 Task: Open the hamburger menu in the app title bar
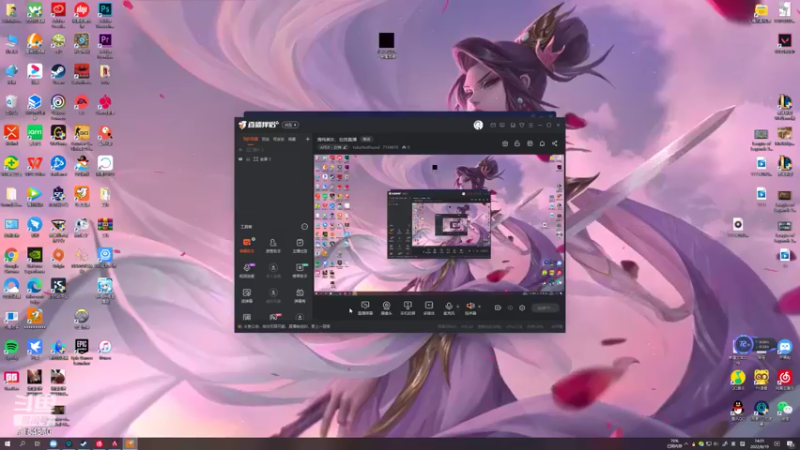pos(531,125)
